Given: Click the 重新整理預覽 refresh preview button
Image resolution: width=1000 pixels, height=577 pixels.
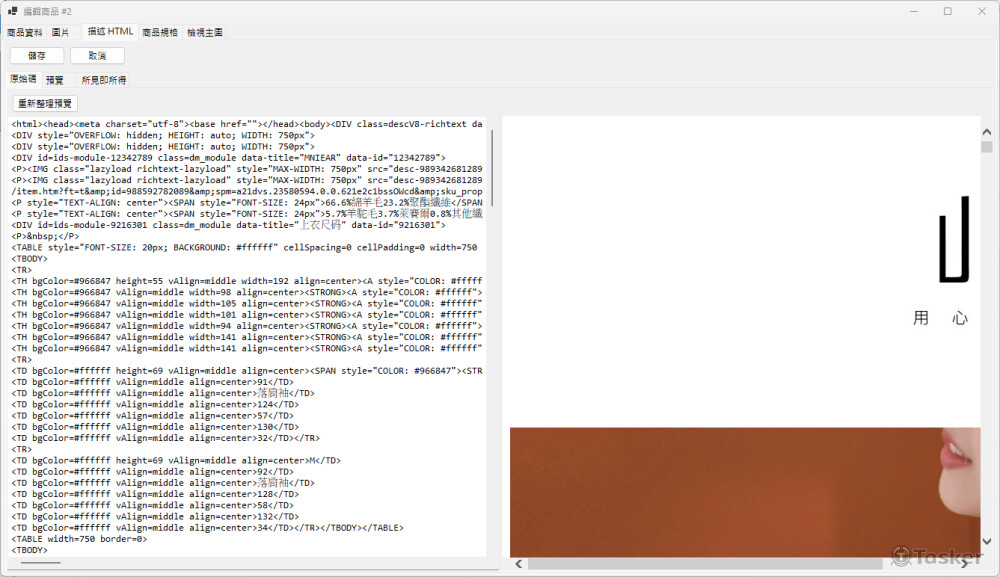Looking at the screenshot, I should tap(45, 103).
